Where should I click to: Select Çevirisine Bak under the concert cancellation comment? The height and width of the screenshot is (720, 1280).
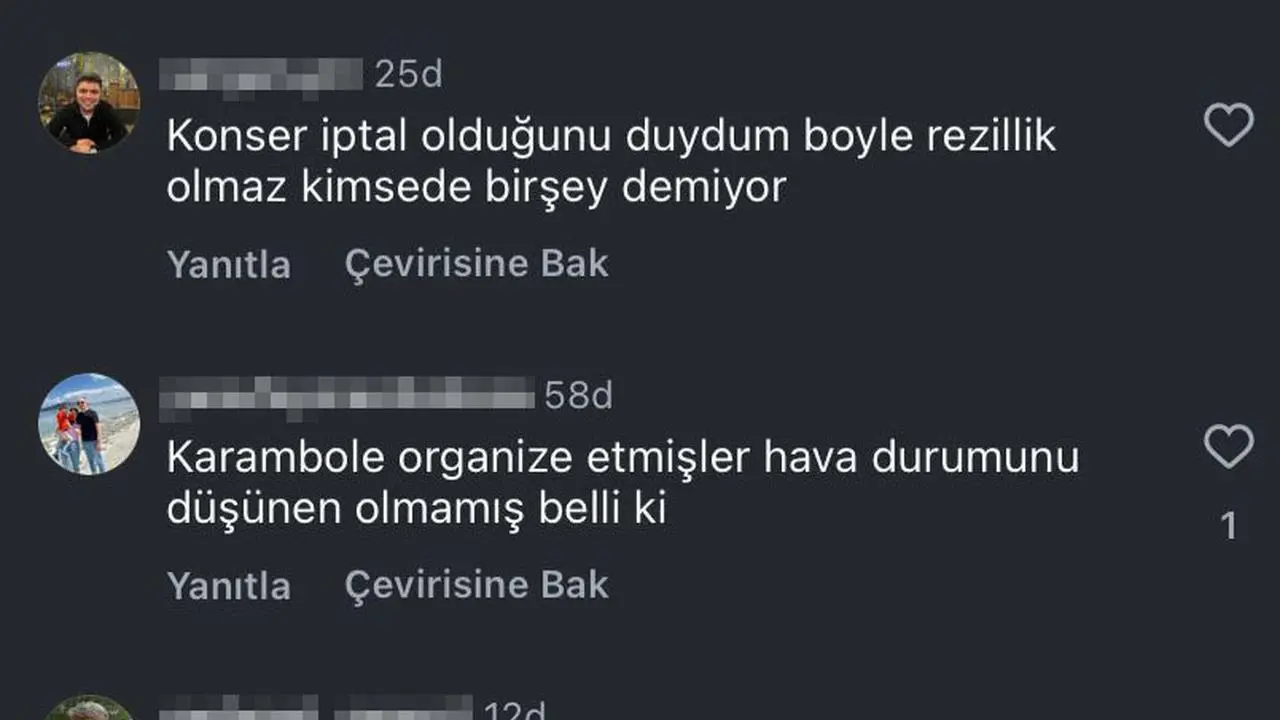coord(477,264)
